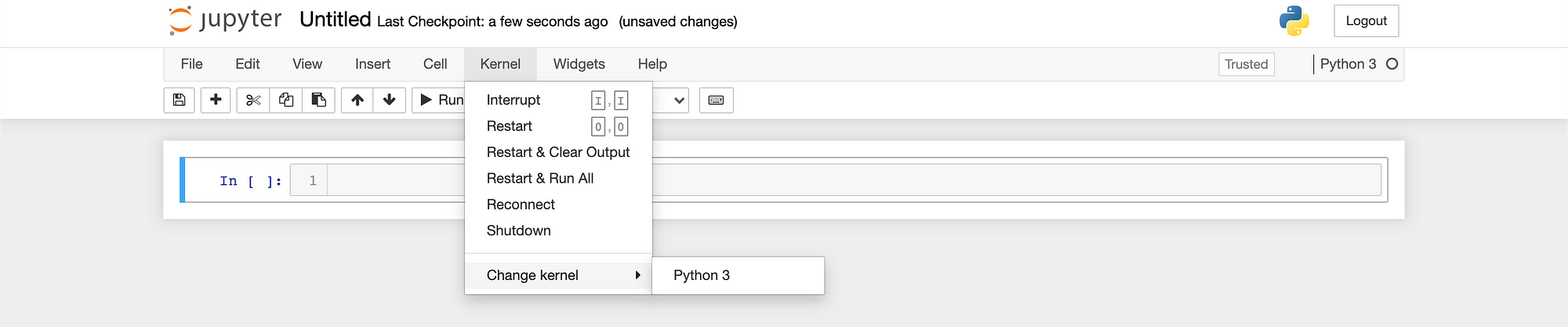
Task: Run the current cell
Action: 439,100
